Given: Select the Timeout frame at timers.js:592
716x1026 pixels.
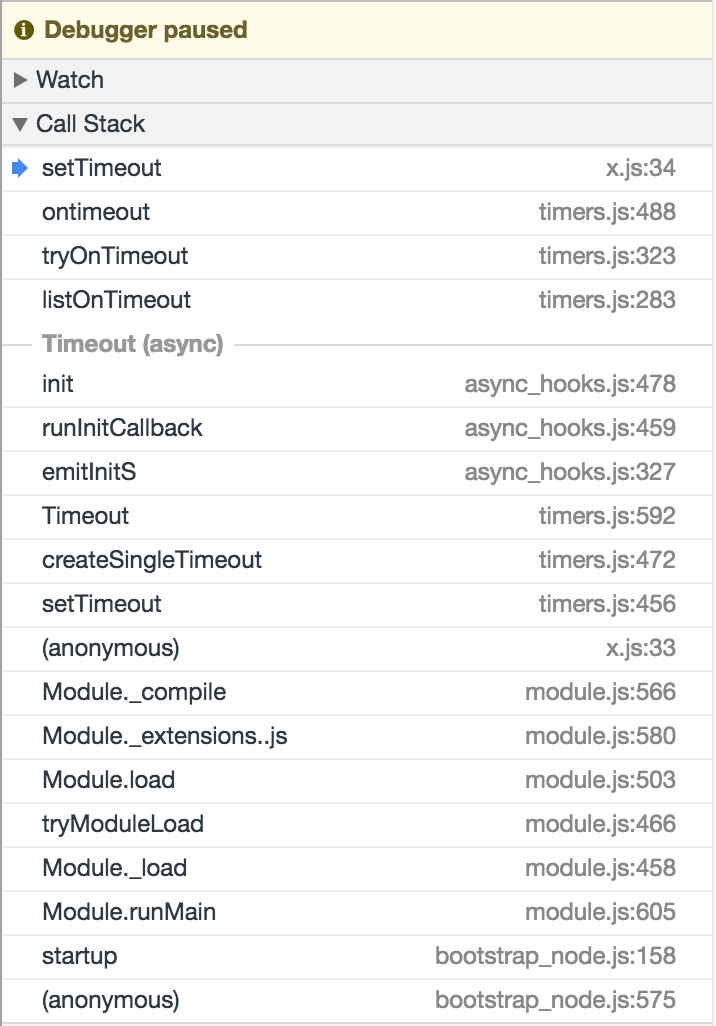Looking at the screenshot, I should click(357, 516).
